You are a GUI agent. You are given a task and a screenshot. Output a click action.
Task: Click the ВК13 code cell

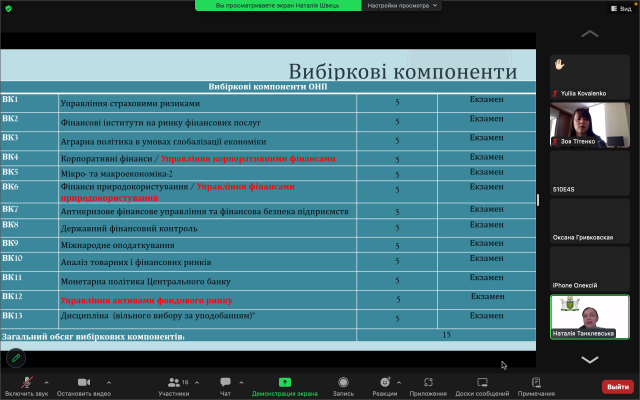point(29,319)
